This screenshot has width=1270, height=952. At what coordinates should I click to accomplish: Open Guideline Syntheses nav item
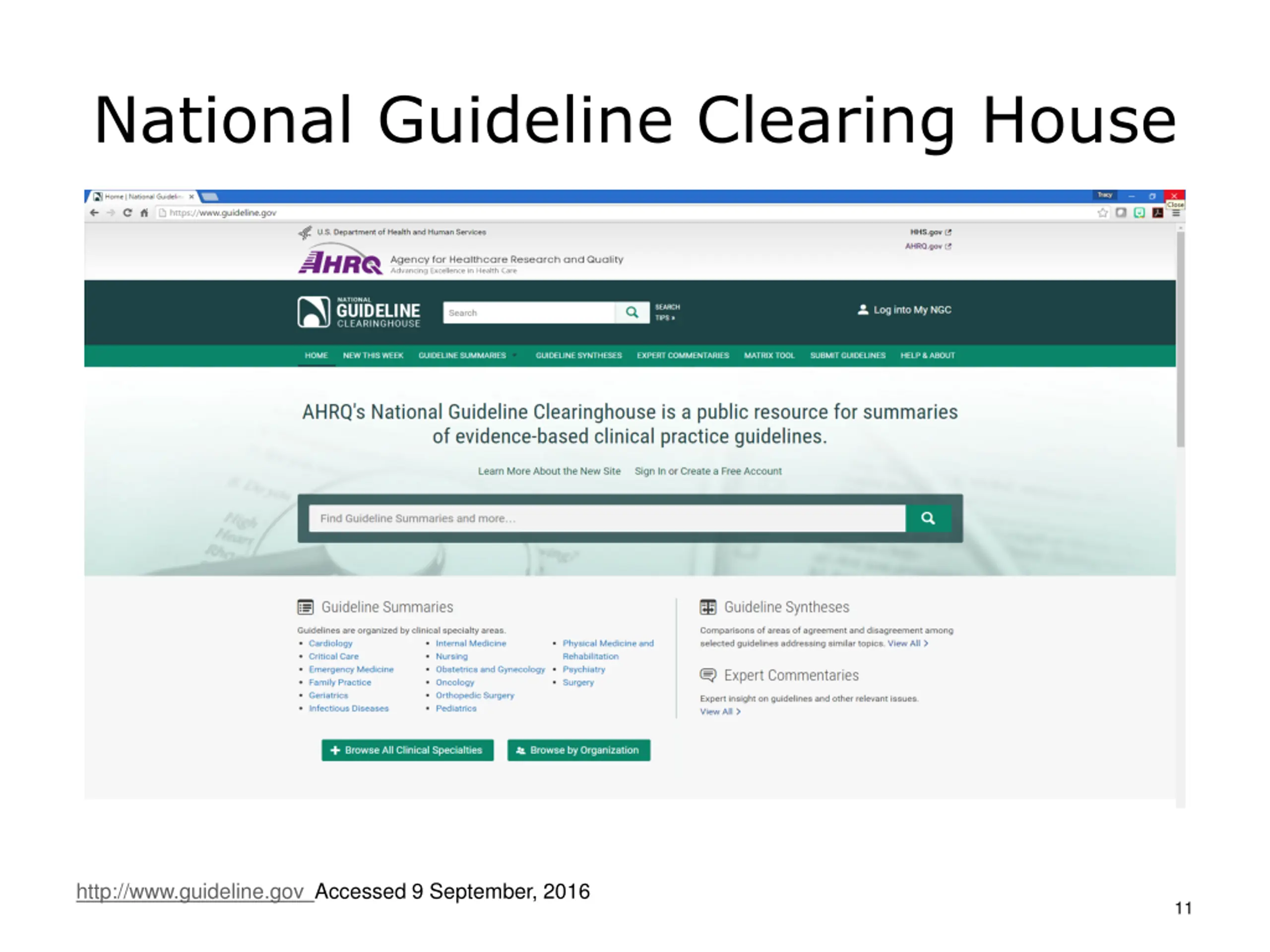(579, 356)
